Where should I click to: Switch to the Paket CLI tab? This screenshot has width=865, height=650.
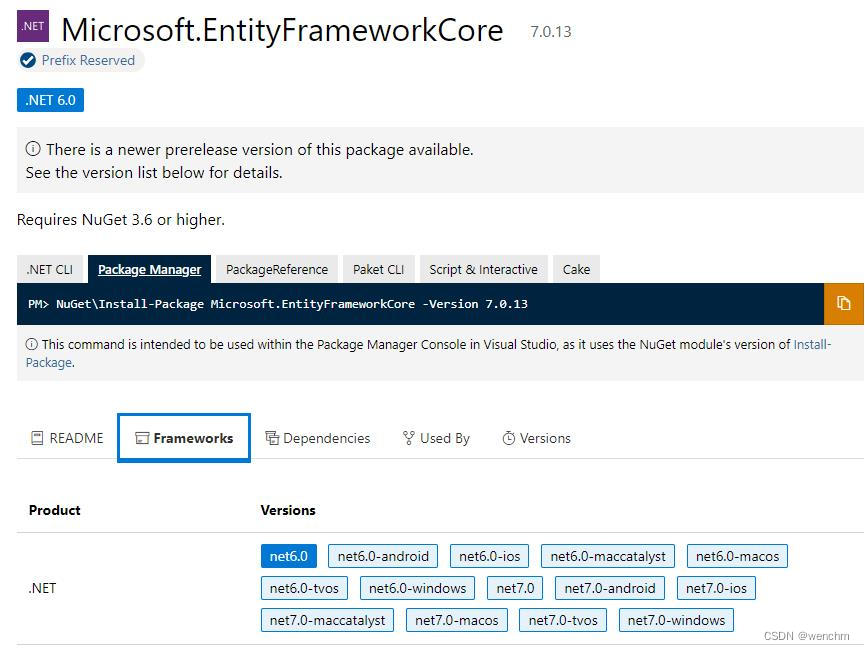[x=378, y=269]
